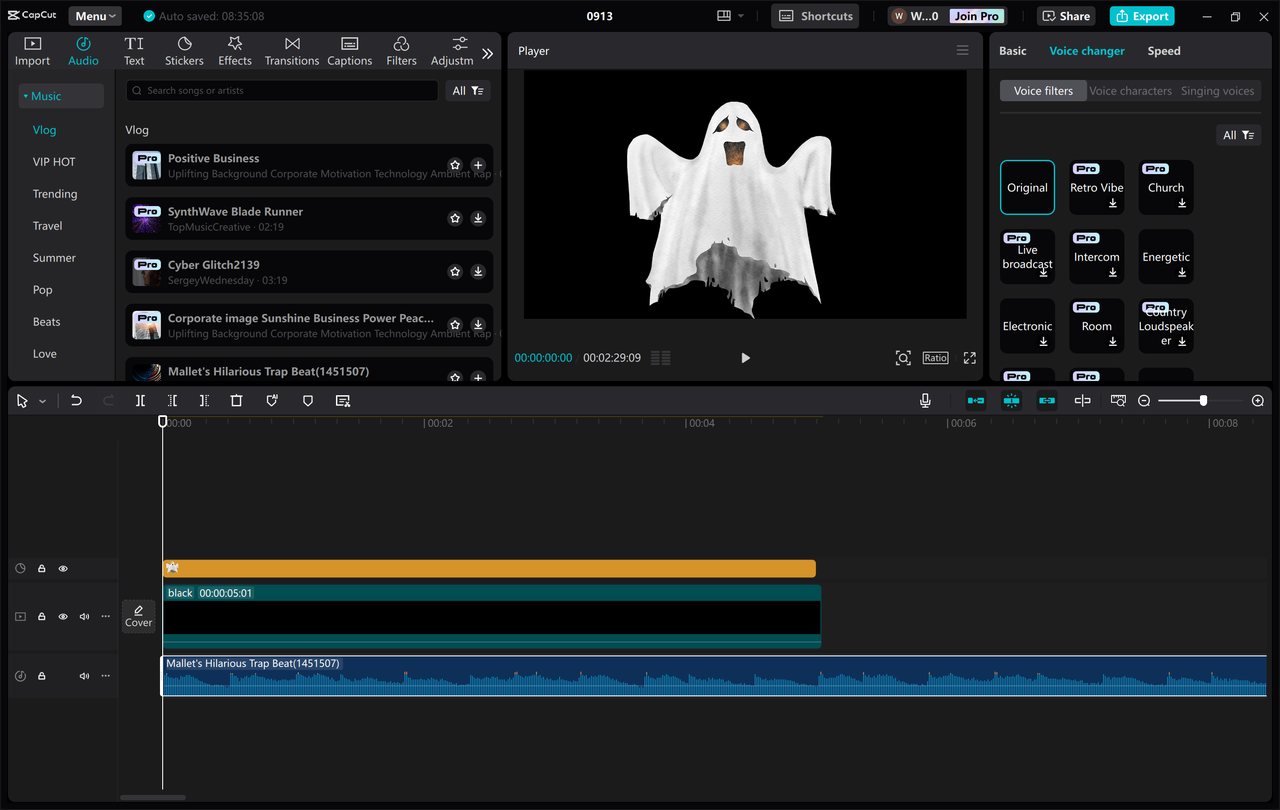1280x810 pixels.
Task: Toggle auto ripple in the timeline toolbar
Action: pyautogui.click(x=975, y=400)
